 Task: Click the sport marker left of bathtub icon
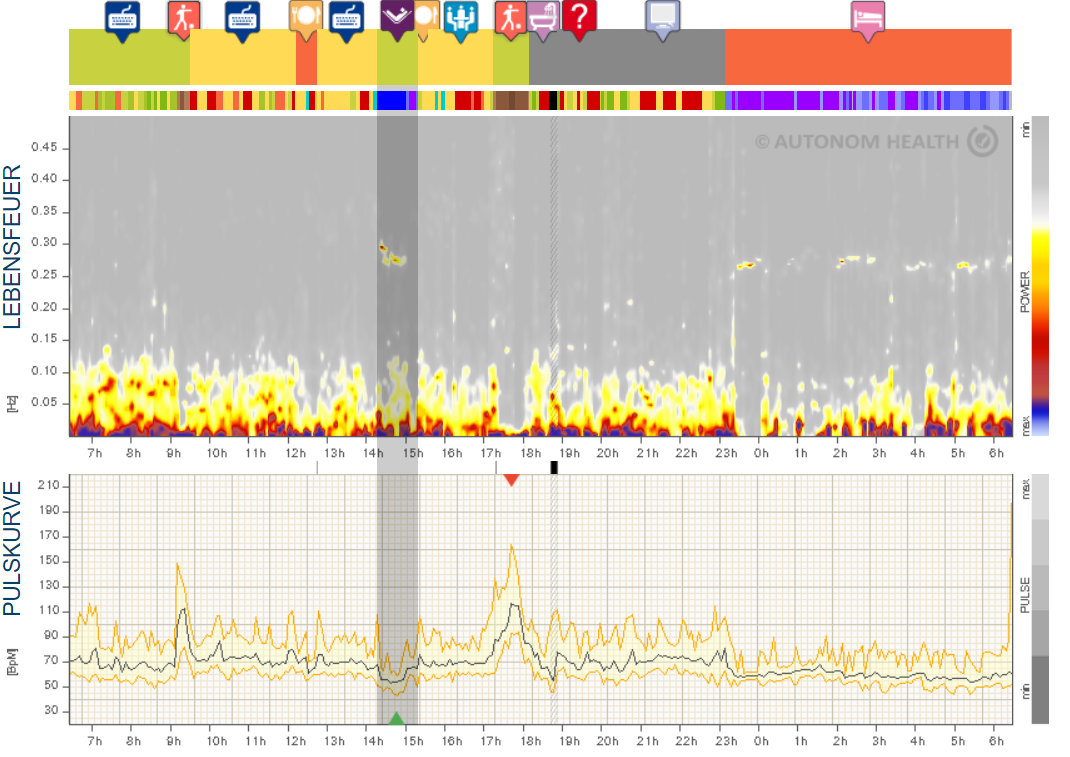(x=510, y=17)
